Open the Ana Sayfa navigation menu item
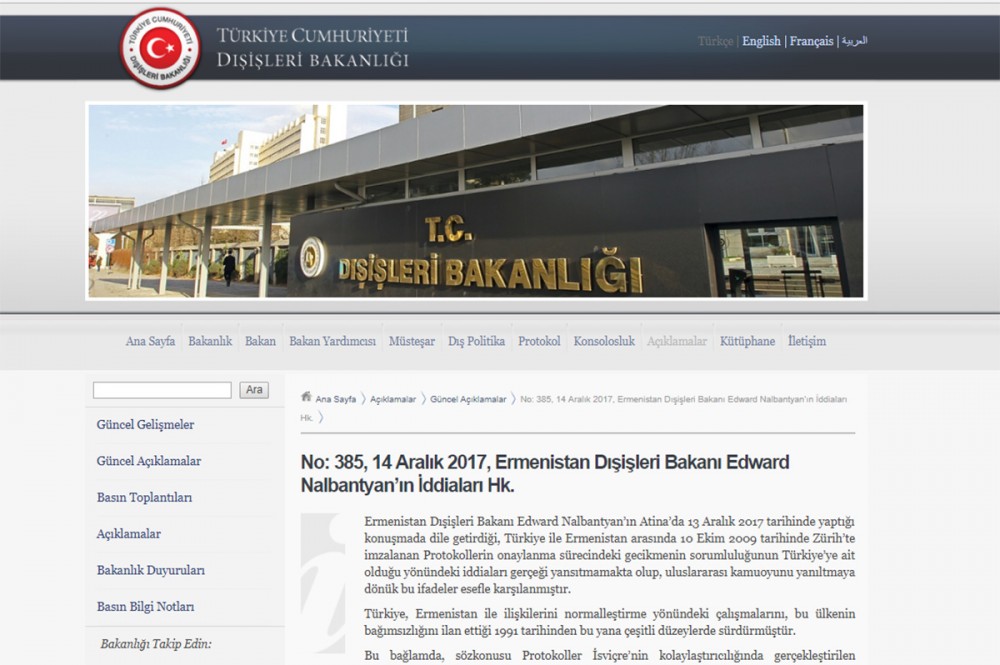Viewport: 1000px width, 665px height. [151, 341]
